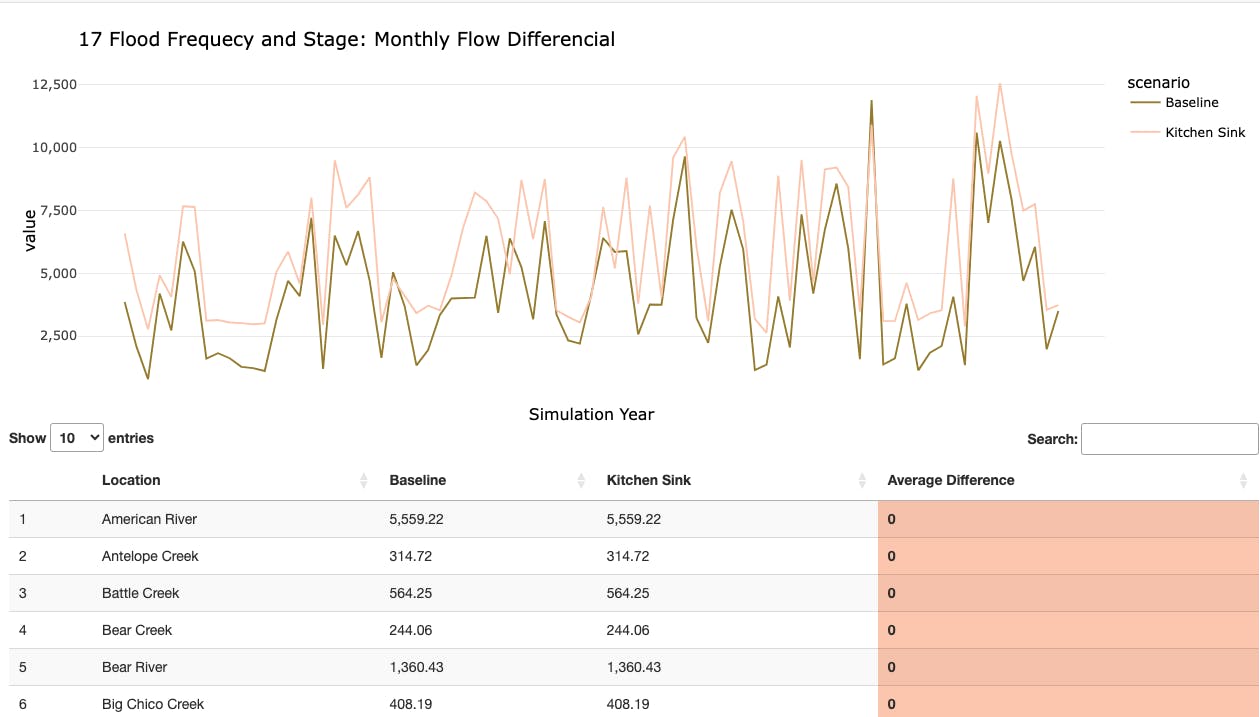This screenshot has width=1260, height=717.
Task: Sort table by the Location header
Action: (x=131, y=480)
